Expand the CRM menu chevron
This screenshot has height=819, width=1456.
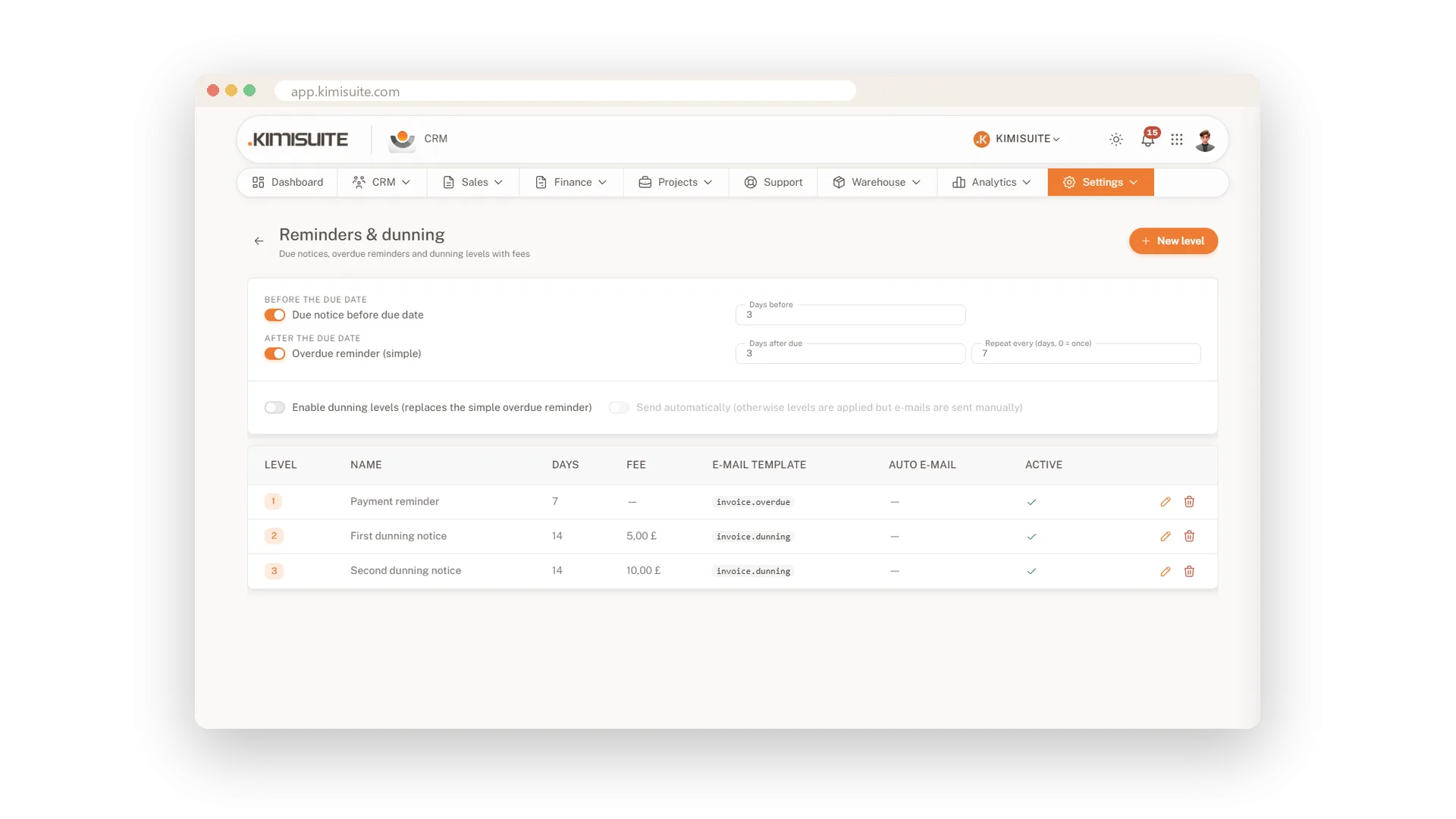coord(406,182)
